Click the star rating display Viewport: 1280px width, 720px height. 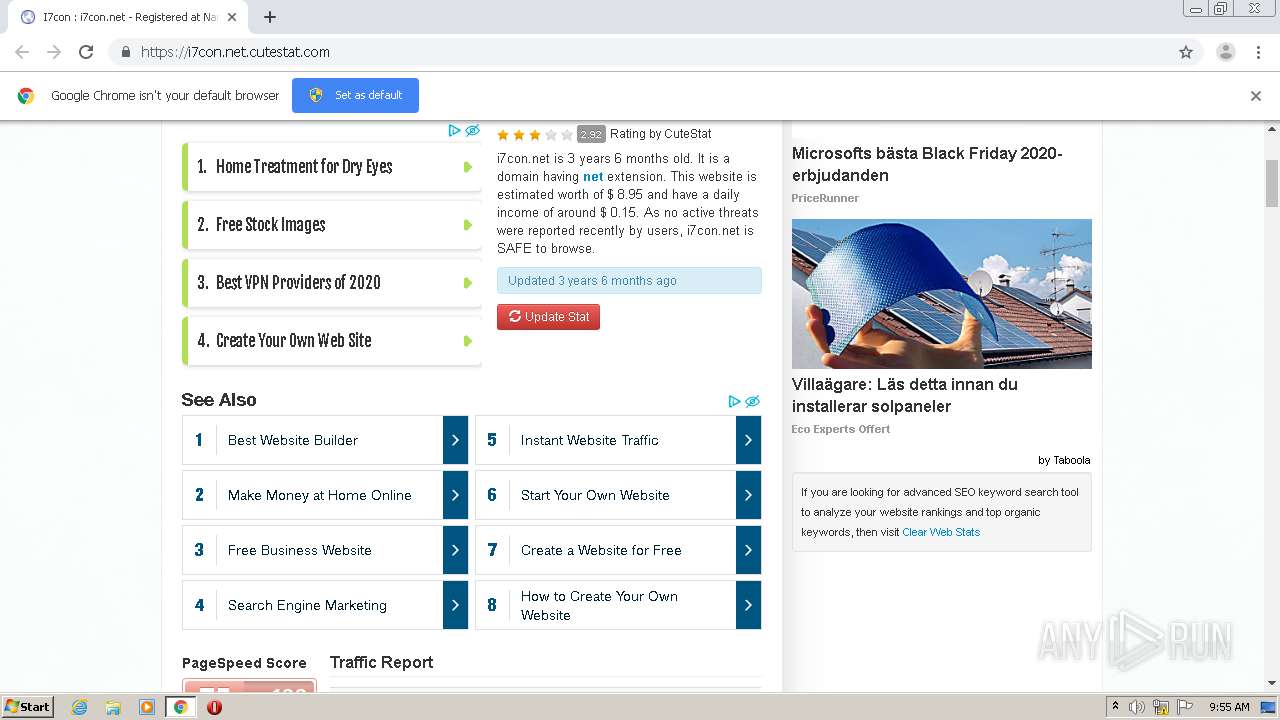[x=534, y=134]
